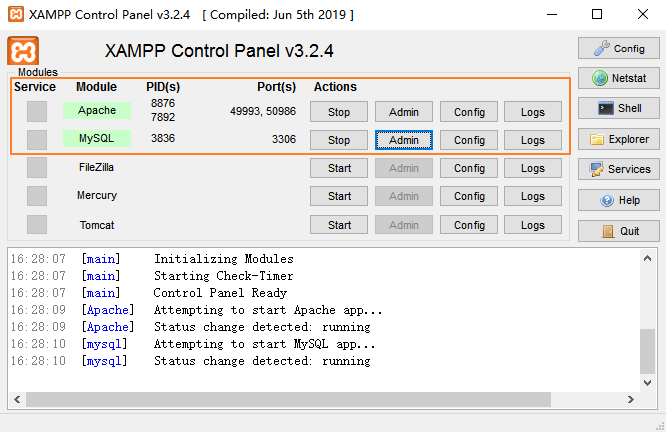Screen dimensions: 666x432
Task: Toggle the Mercury service checkbox
Action: (x=37, y=196)
